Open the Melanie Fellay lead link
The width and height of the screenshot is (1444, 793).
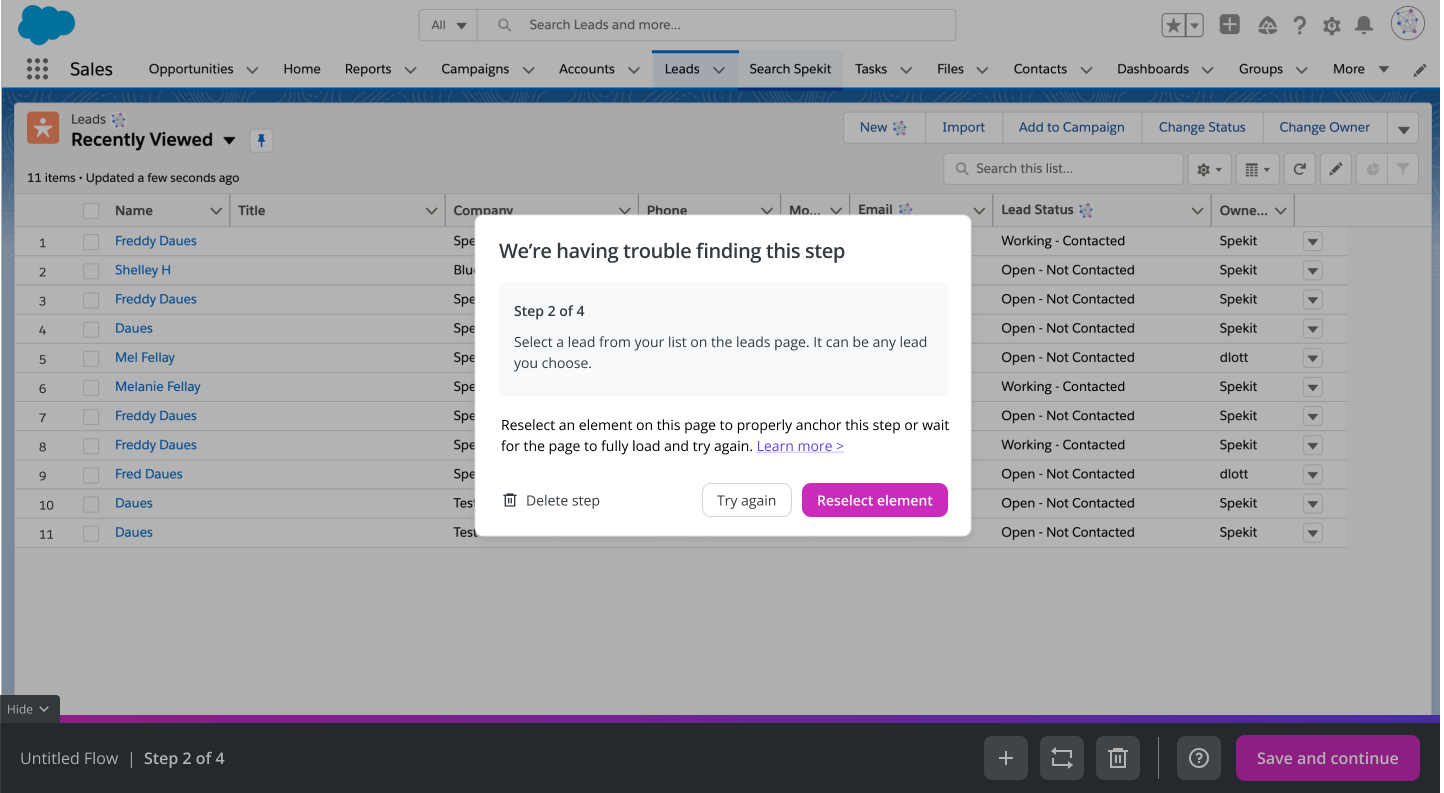pyautogui.click(x=158, y=387)
